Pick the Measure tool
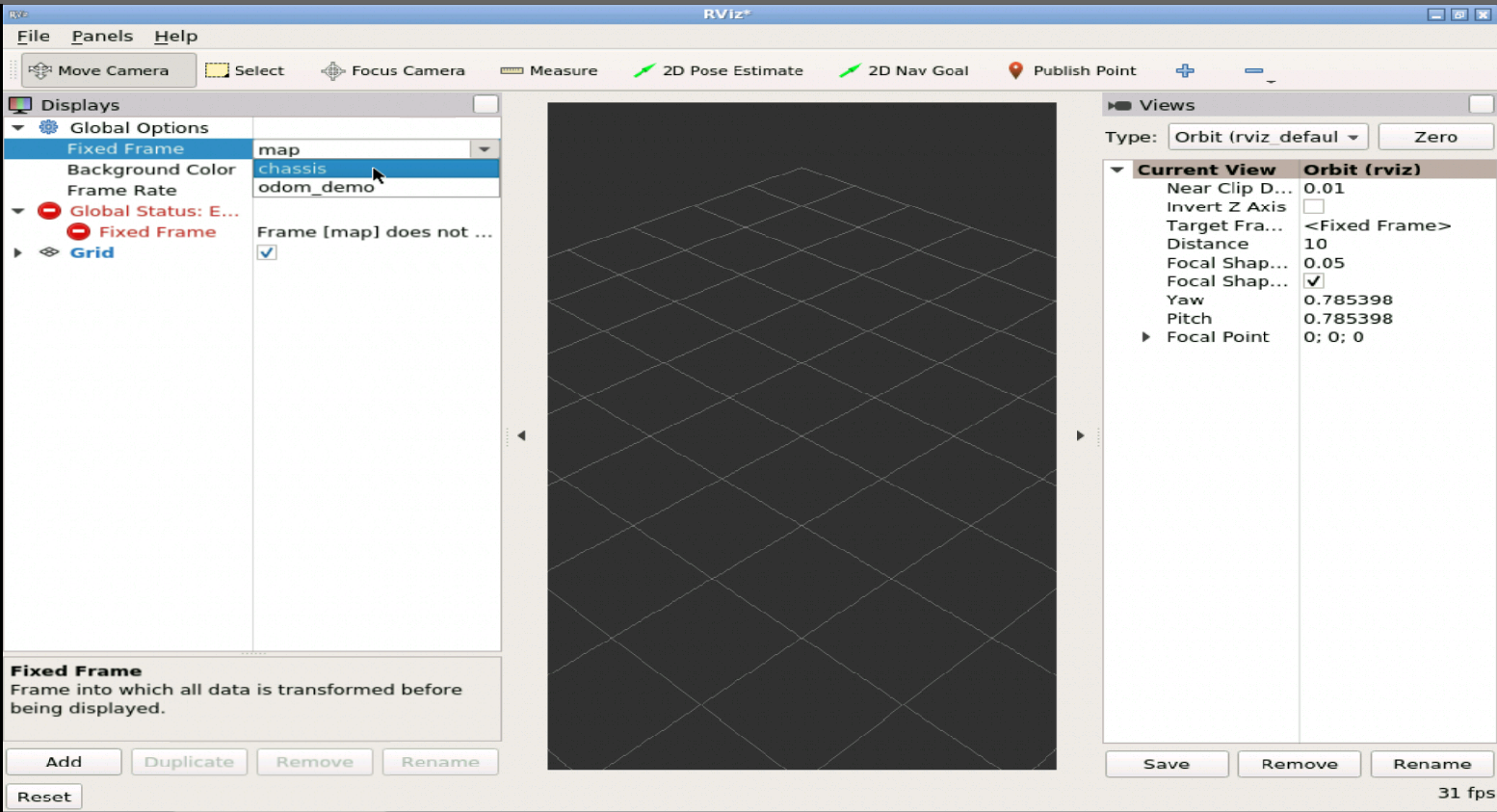 pos(549,70)
